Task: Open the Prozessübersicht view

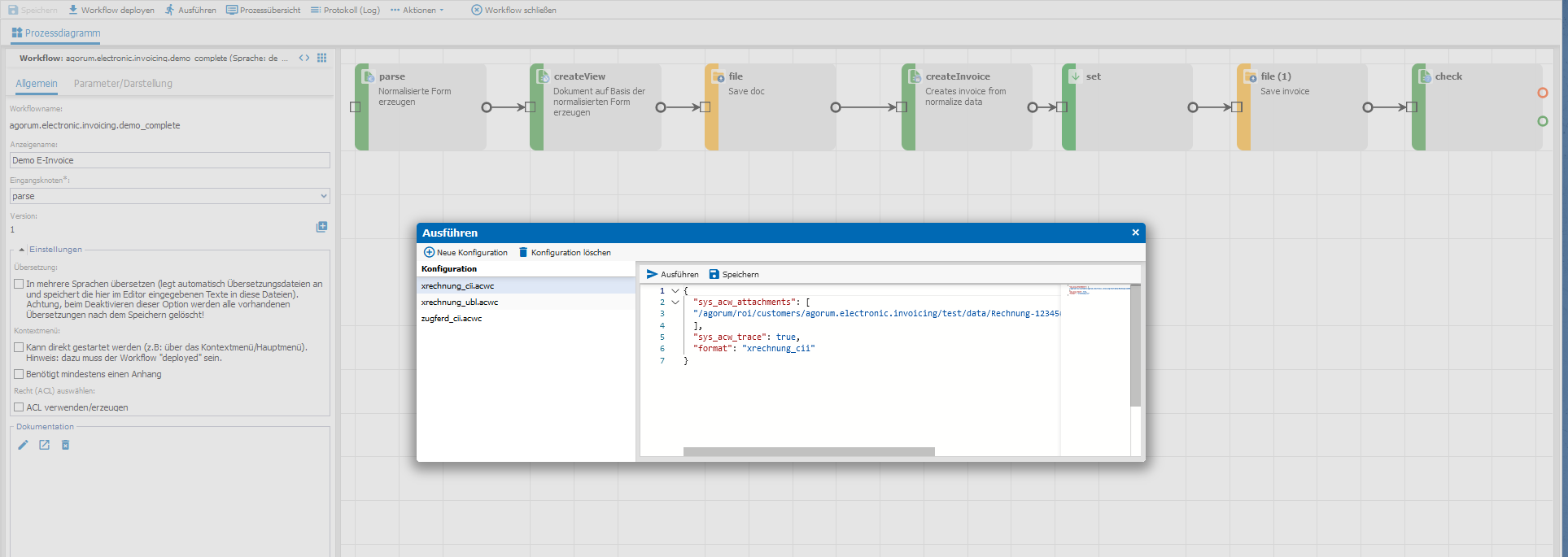Action: click(263, 10)
